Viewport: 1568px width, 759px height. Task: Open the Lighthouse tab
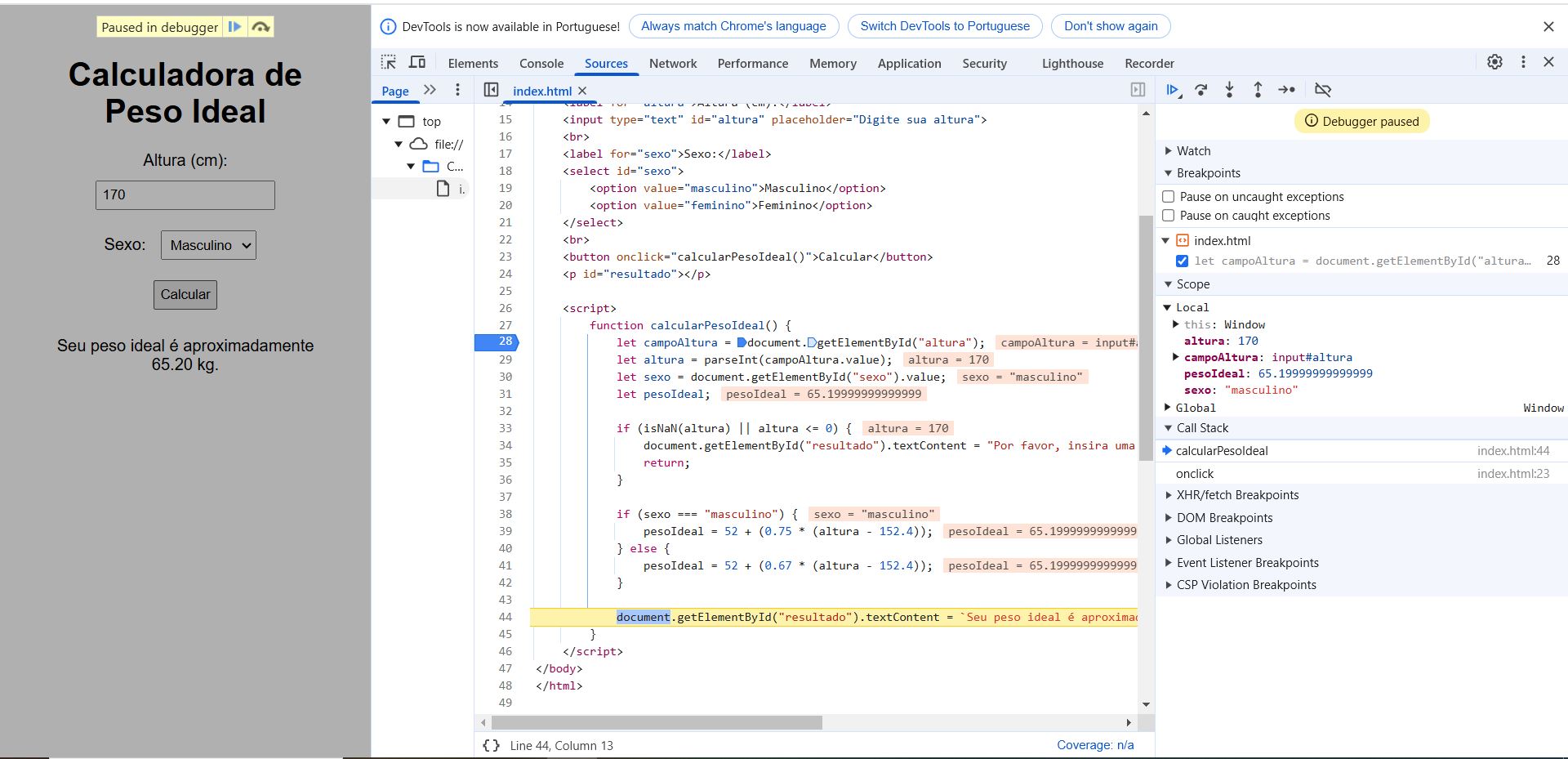tap(1072, 64)
